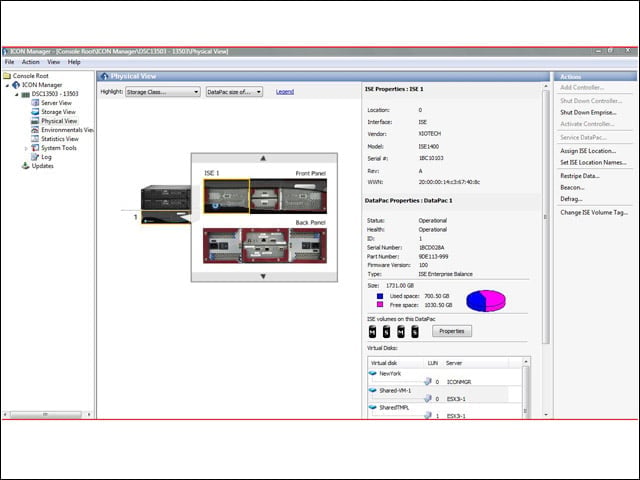Open Environmentals View icon

[35, 130]
